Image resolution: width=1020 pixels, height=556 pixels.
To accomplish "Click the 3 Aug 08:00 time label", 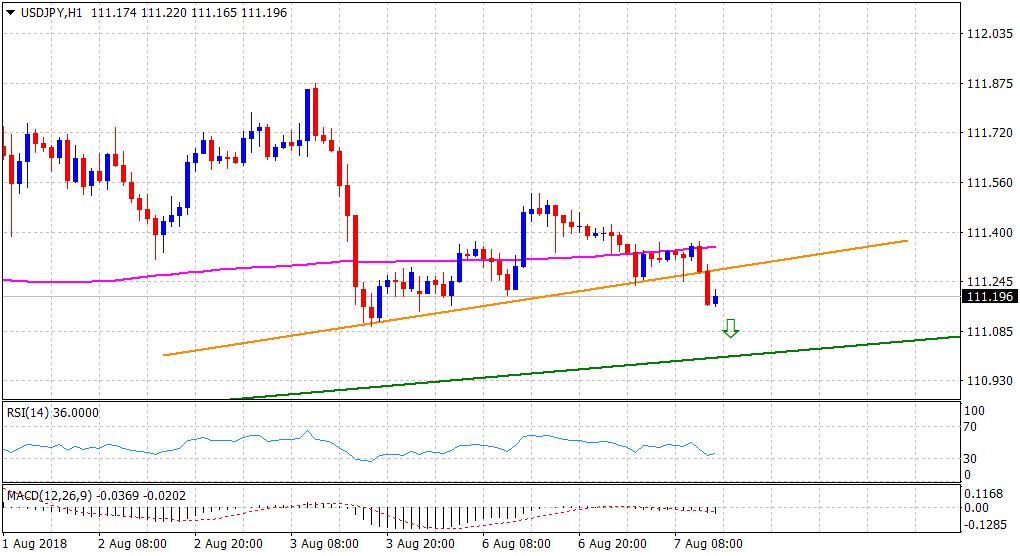I will pos(324,544).
